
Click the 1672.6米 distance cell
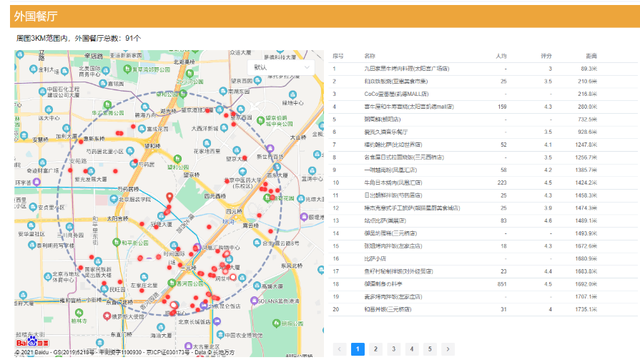pyautogui.click(x=586, y=246)
